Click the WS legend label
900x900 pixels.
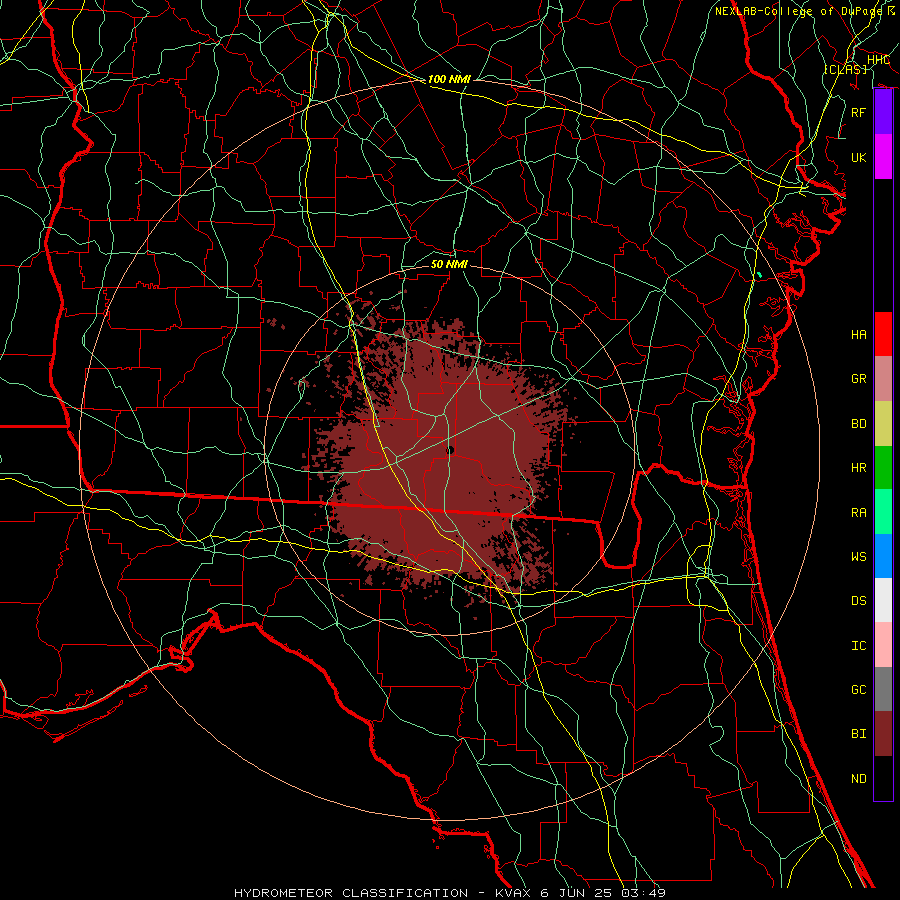(859, 556)
